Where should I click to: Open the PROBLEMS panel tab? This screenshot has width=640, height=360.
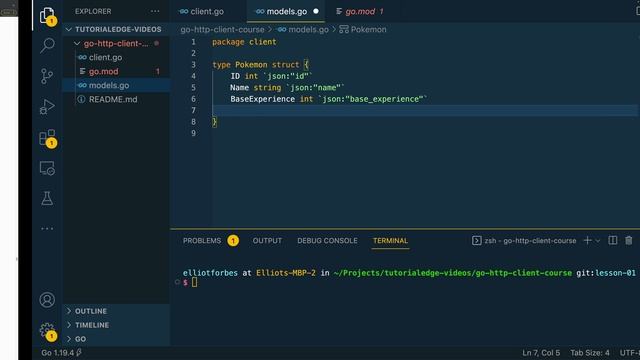[x=202, y=241]
